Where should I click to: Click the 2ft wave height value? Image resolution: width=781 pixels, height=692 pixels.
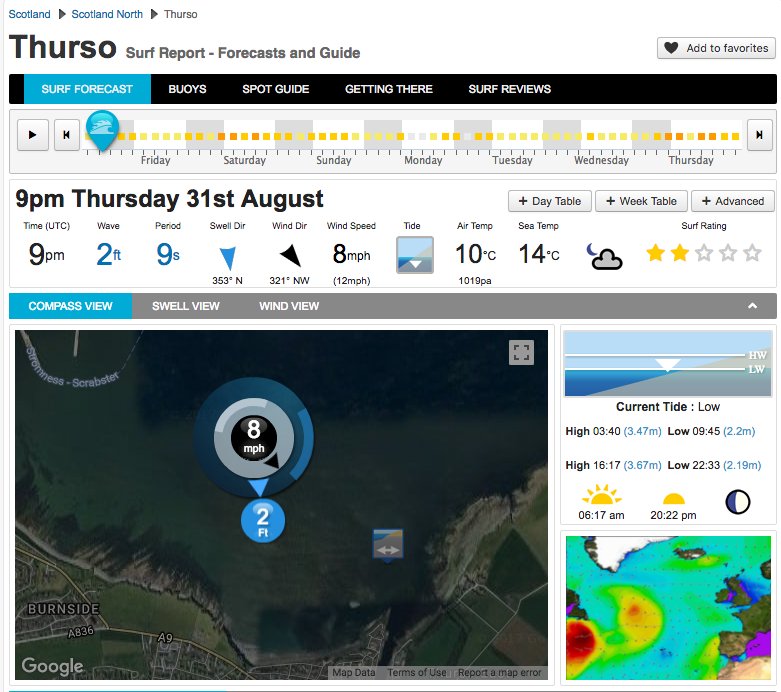(109, 254)
